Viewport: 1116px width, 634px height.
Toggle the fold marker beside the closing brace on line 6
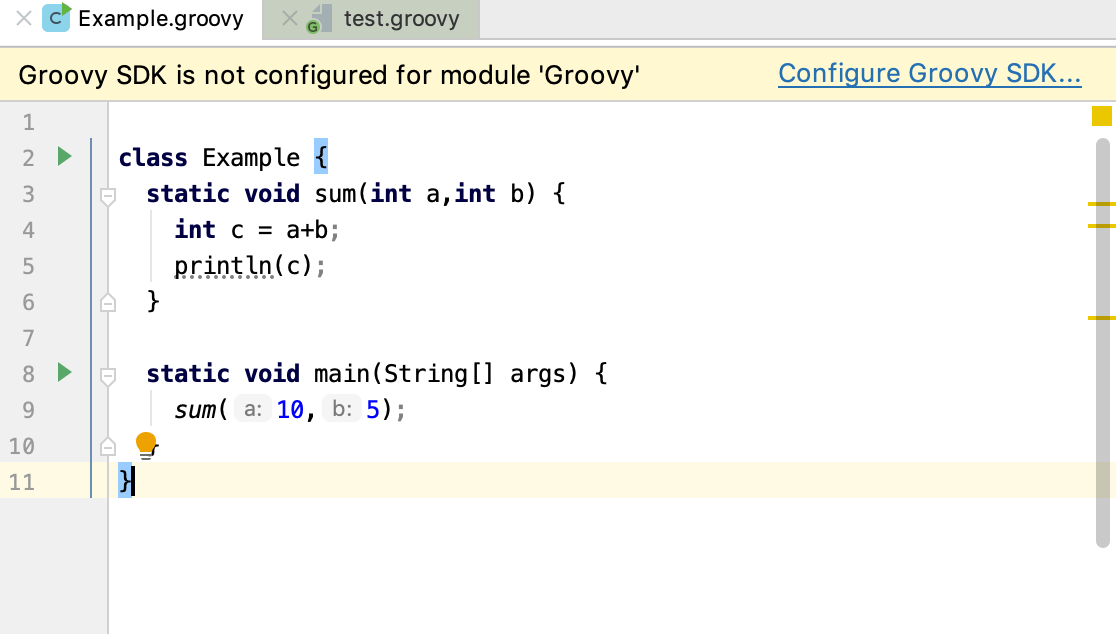click(x=108, y=301)
